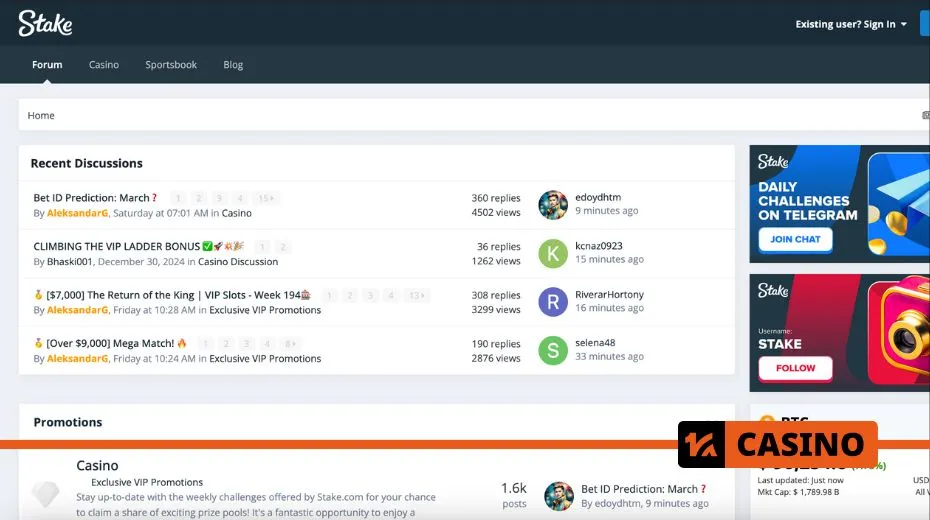The width and height of the screenshot is (930, 520).
Task: Click the 33 minutes ago timestamp
Action: coord(609,356)
